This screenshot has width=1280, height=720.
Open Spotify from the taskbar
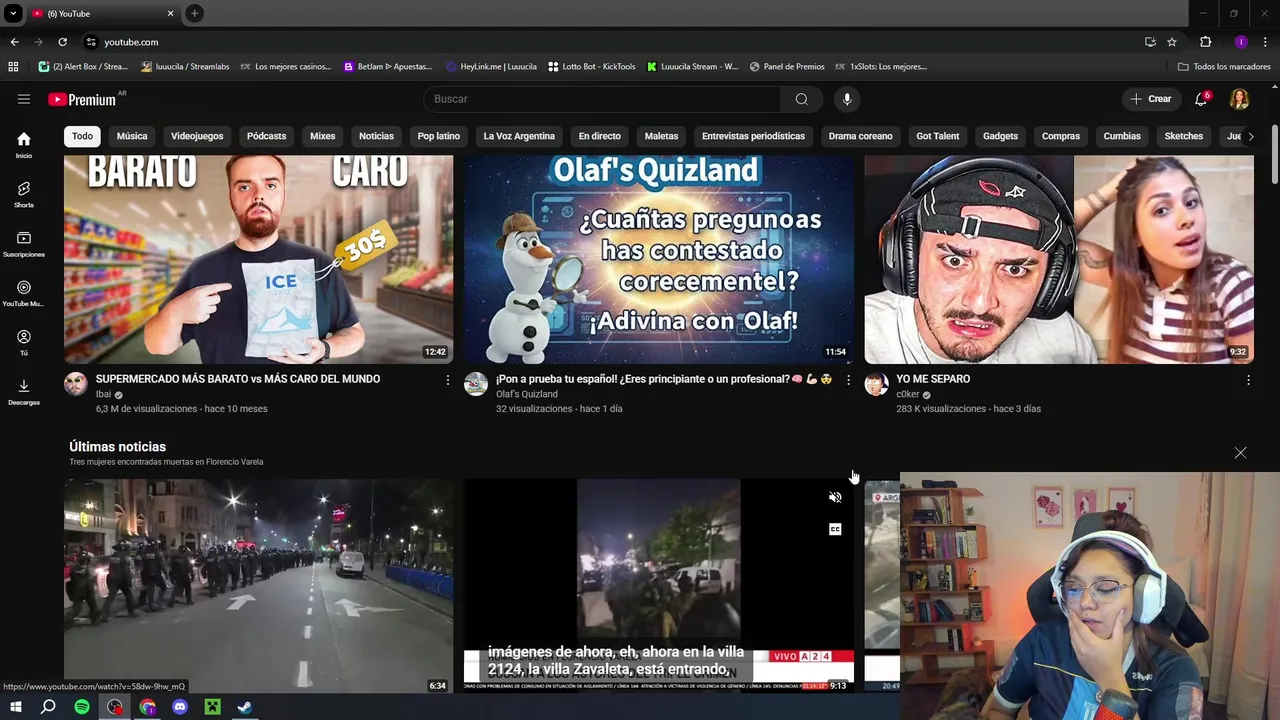[82, 707]
